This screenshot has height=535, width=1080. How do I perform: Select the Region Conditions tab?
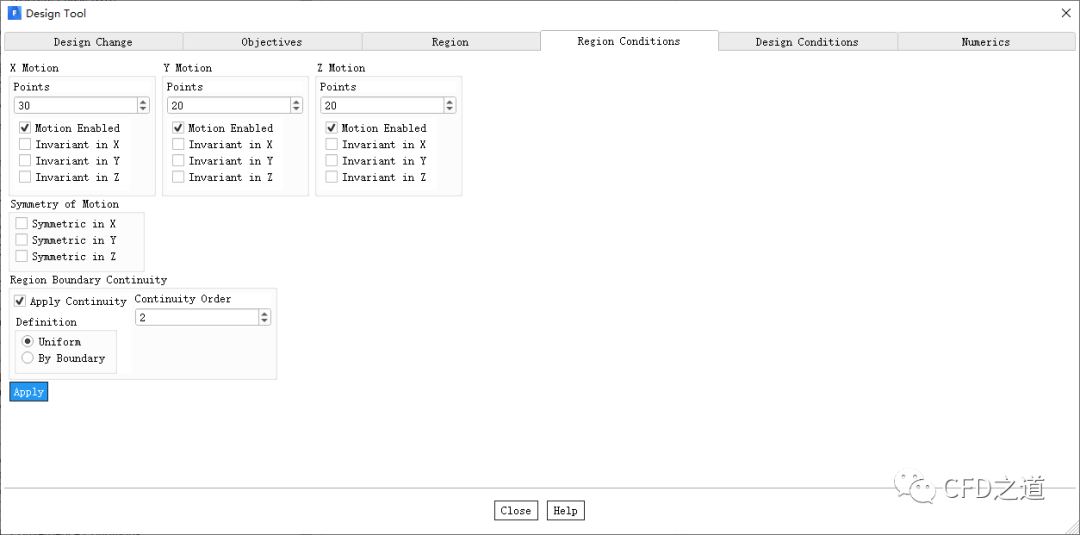tap(629, 41)
